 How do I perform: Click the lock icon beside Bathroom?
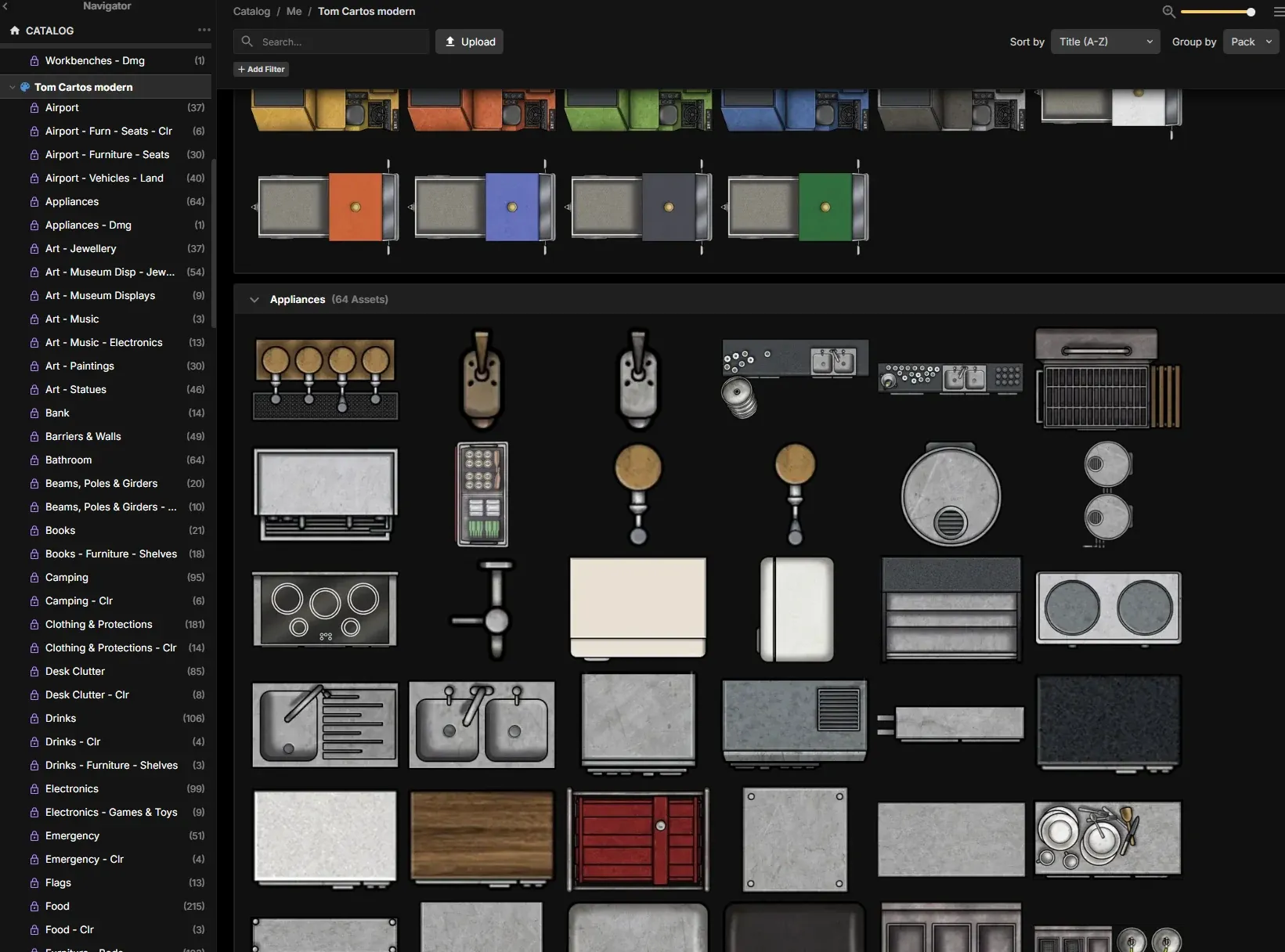click(34, 460)
